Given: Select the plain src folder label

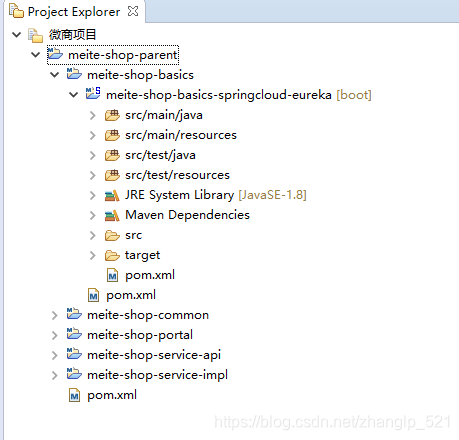Looking at the screenshot, I should click(134, 235).
